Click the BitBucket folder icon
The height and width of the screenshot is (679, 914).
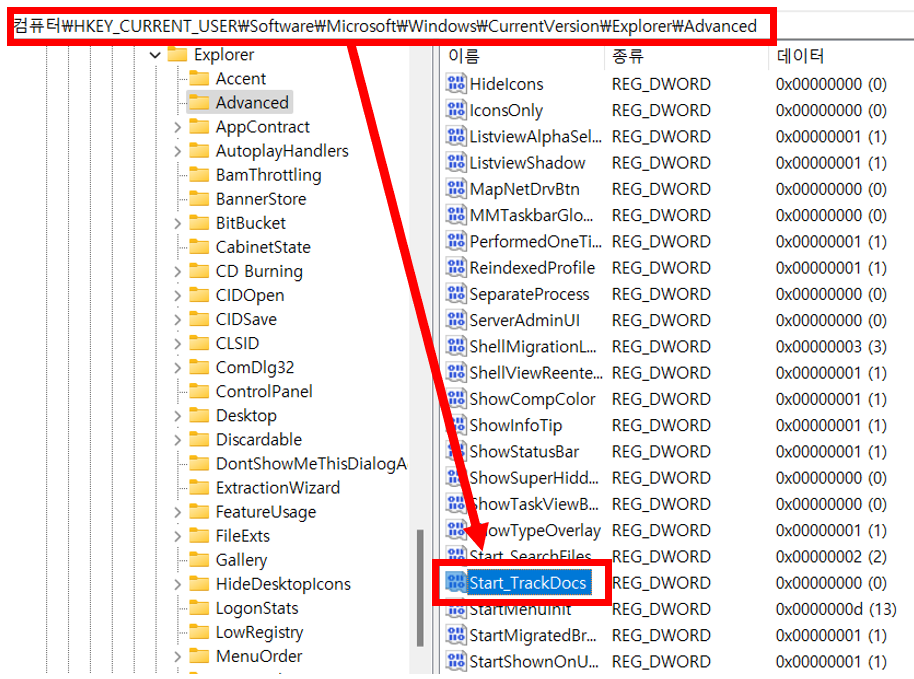point(199,223)
